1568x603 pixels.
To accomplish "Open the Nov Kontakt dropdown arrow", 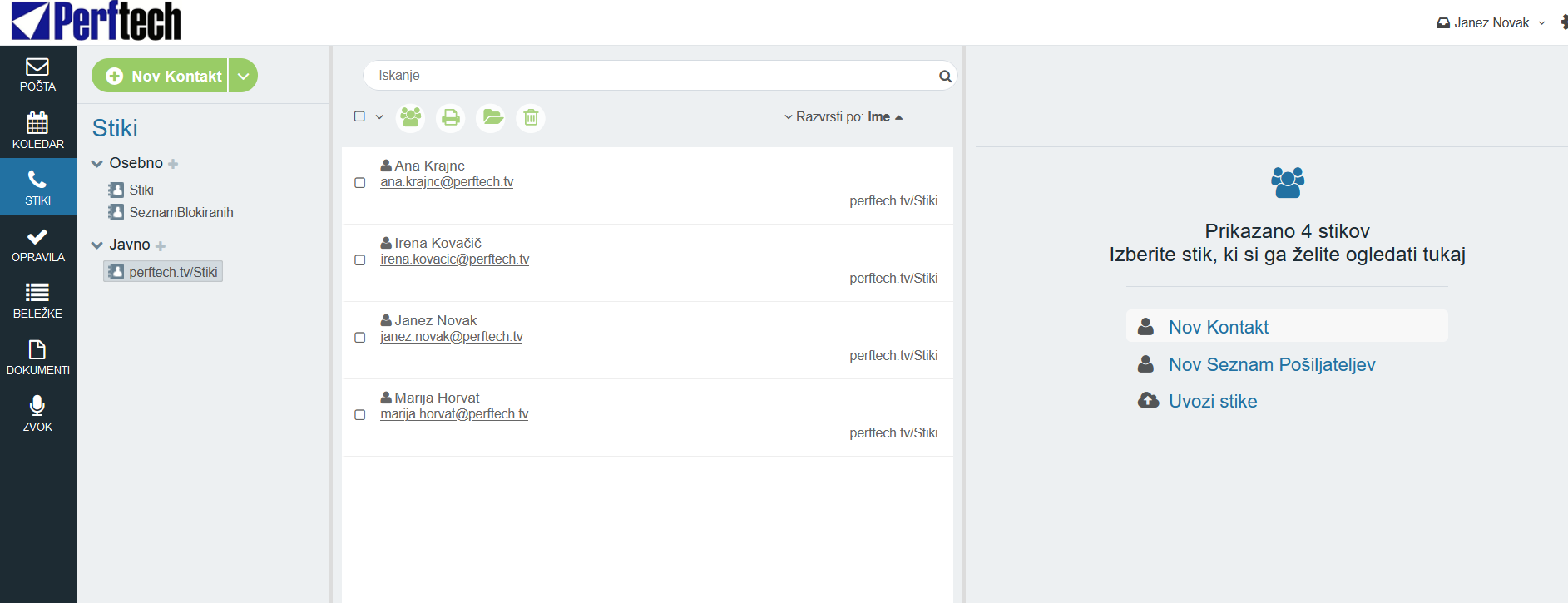I will 243,76.
